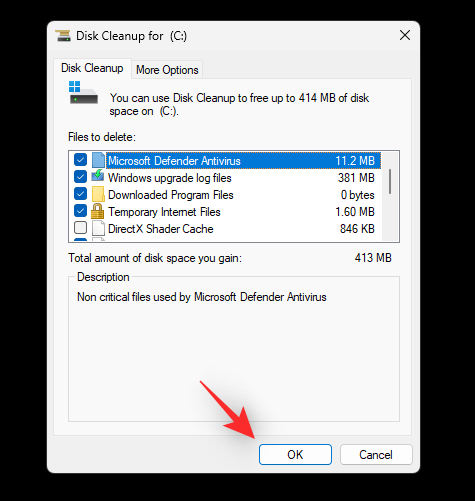Close the Disk Cleanup dialog

pyautogui.click(x=405, y=35)
